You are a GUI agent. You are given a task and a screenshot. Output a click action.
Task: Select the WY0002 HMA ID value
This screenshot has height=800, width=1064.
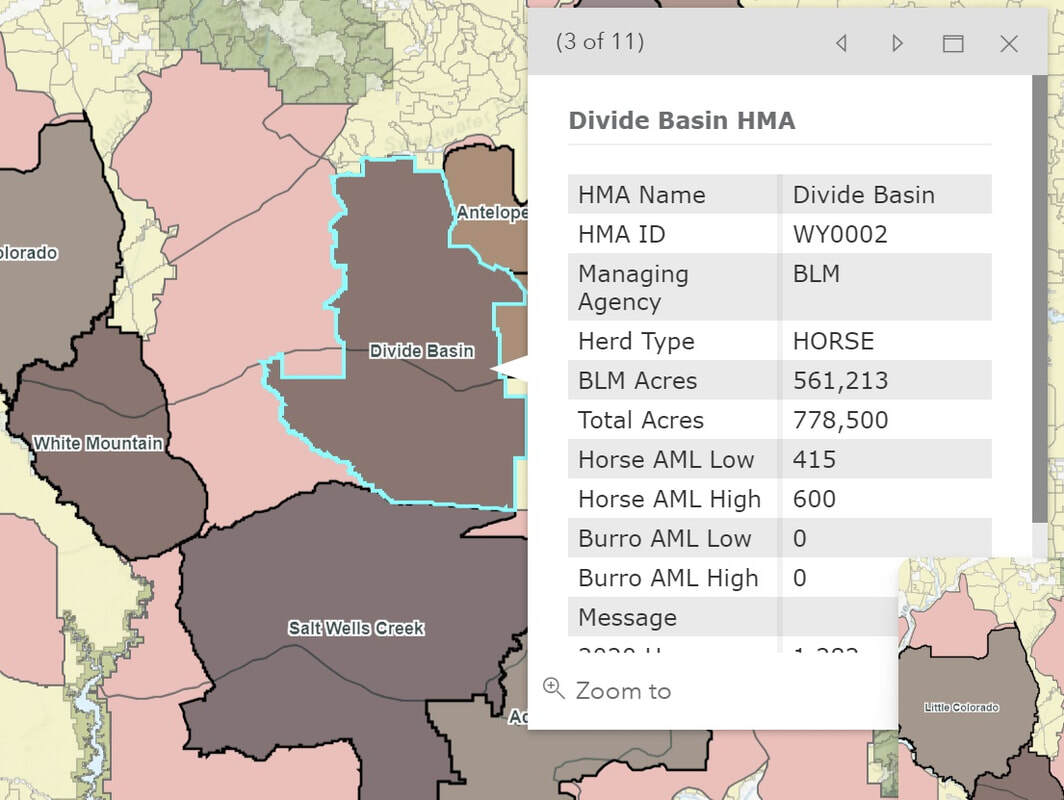[840, 234]
